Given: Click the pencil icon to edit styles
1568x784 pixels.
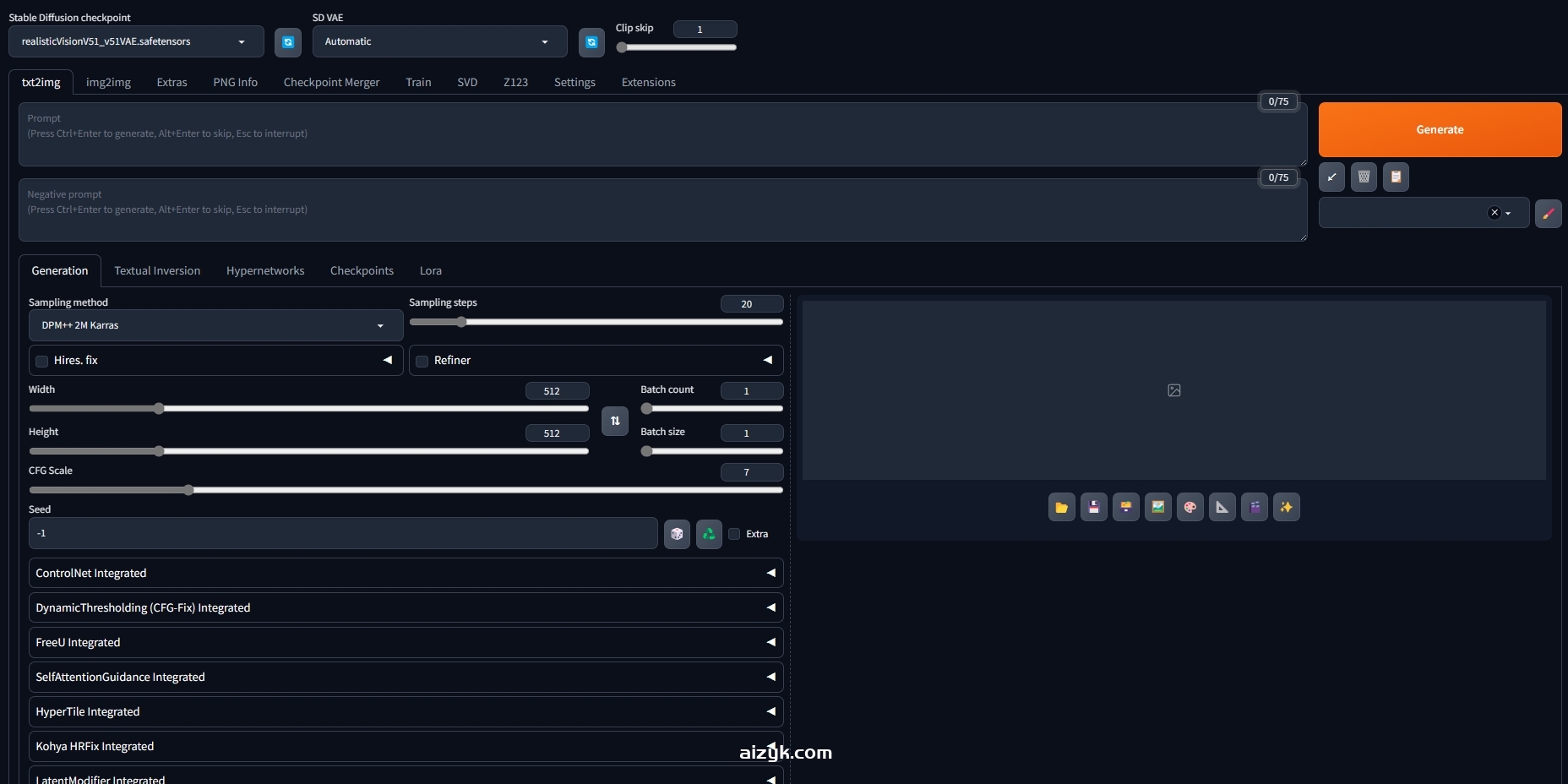Looking at the screenshot, I should coord(1548,214).
